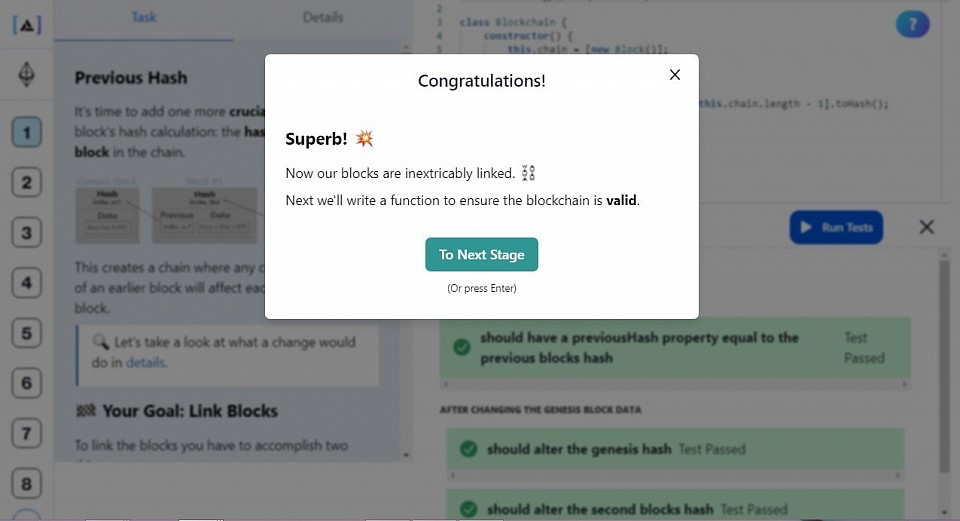Open stage 6 from the sidebar

(x=26, y=383)
